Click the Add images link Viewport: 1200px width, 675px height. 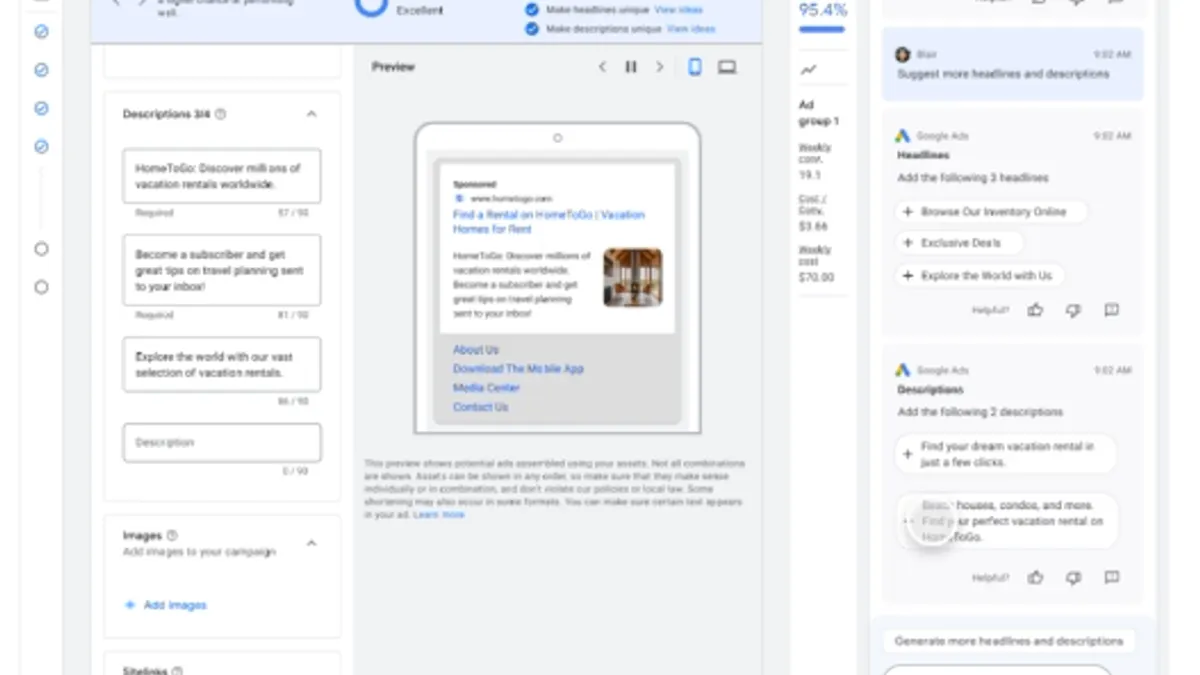tap(166, 605)
